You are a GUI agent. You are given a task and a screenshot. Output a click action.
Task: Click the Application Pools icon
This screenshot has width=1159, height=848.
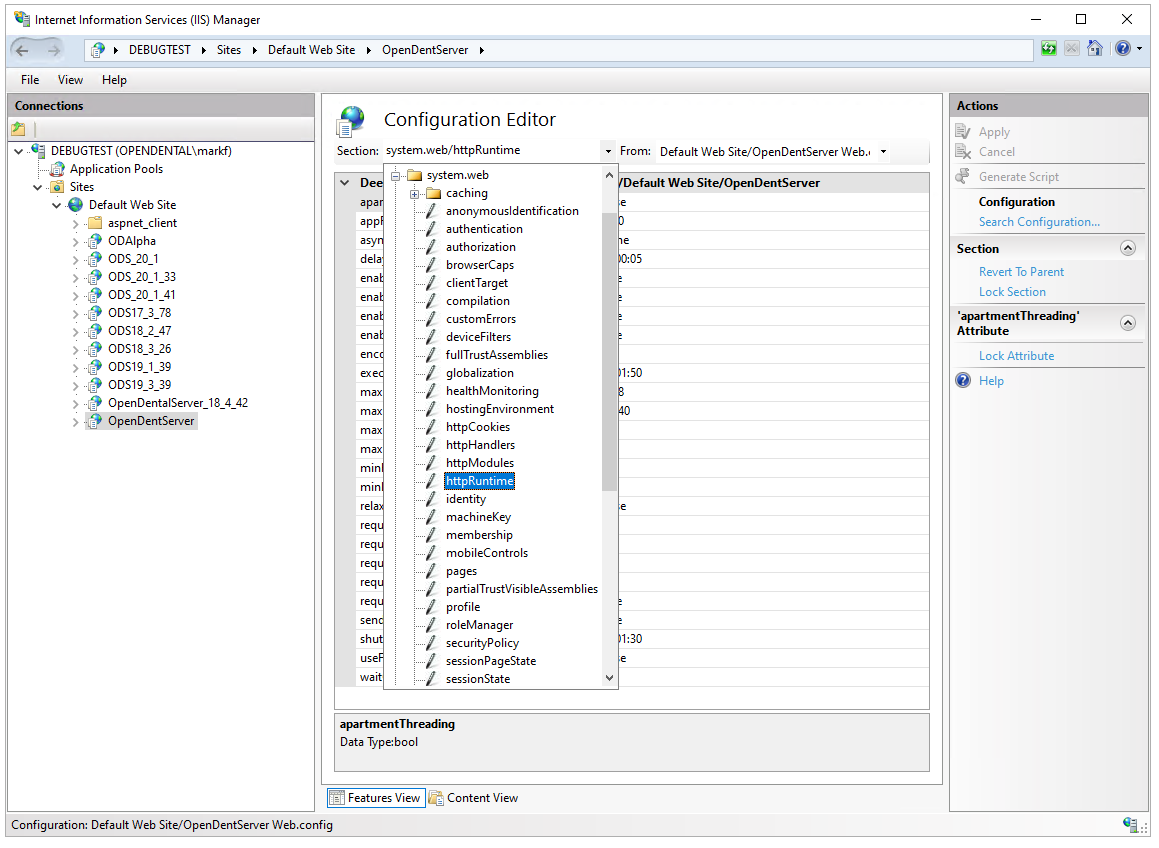tap(57, 169)
